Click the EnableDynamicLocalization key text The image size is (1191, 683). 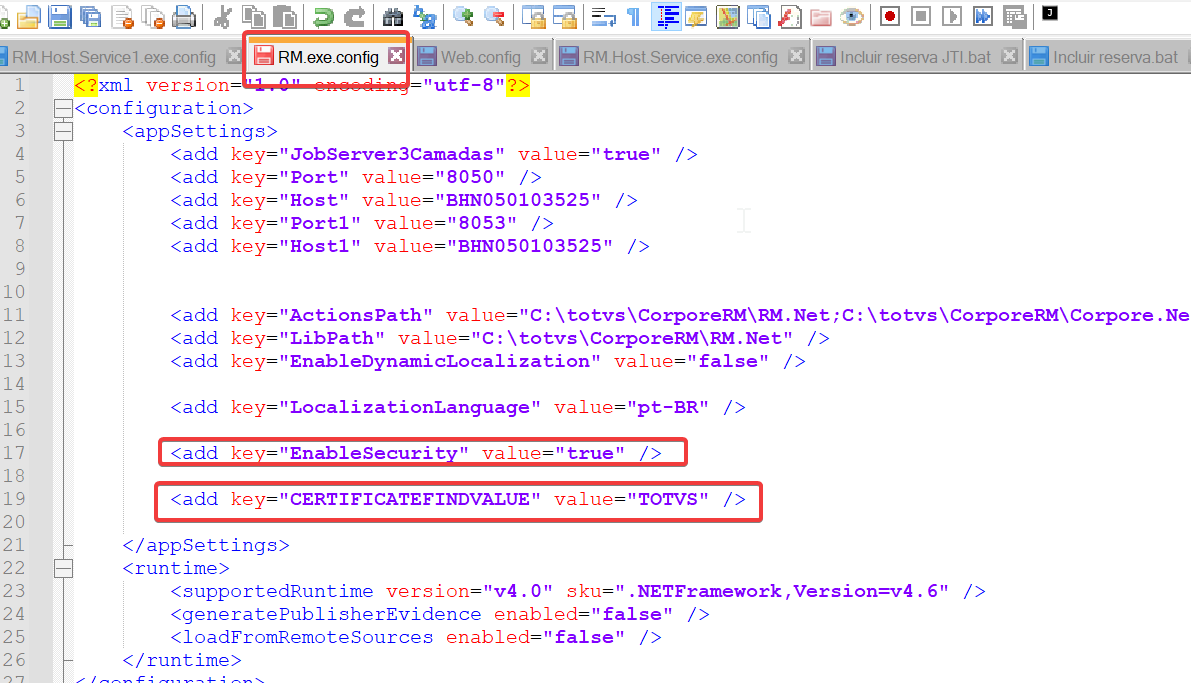pos(440,361)
